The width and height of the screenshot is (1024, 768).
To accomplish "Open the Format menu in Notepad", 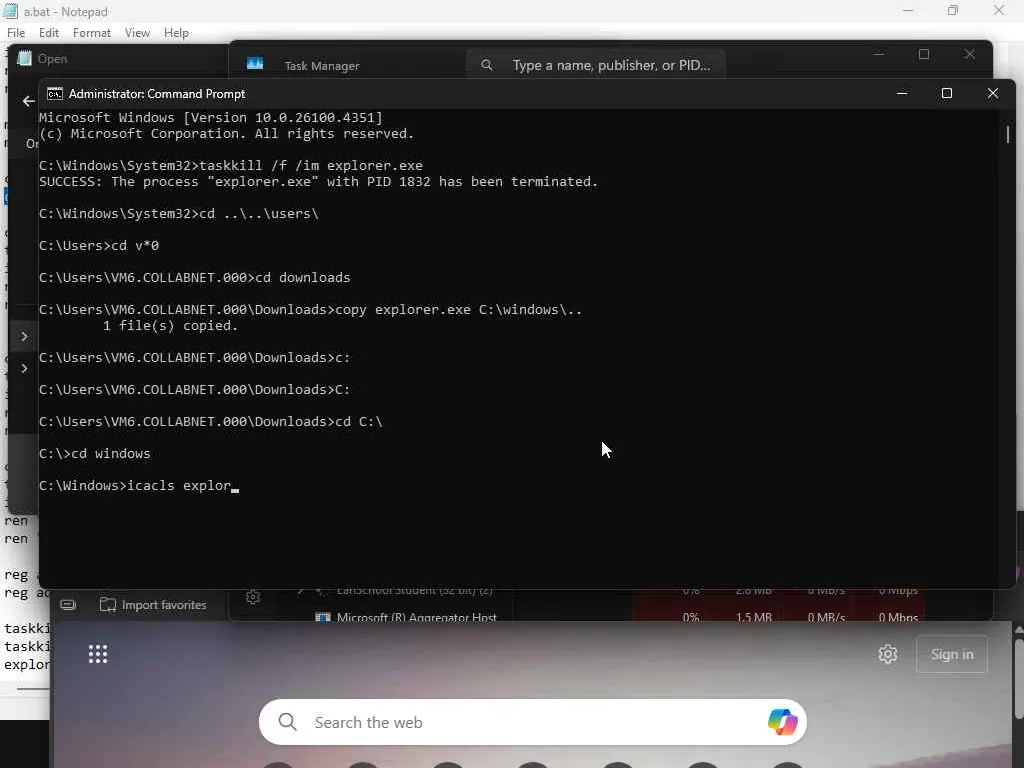I will point(91,33).
